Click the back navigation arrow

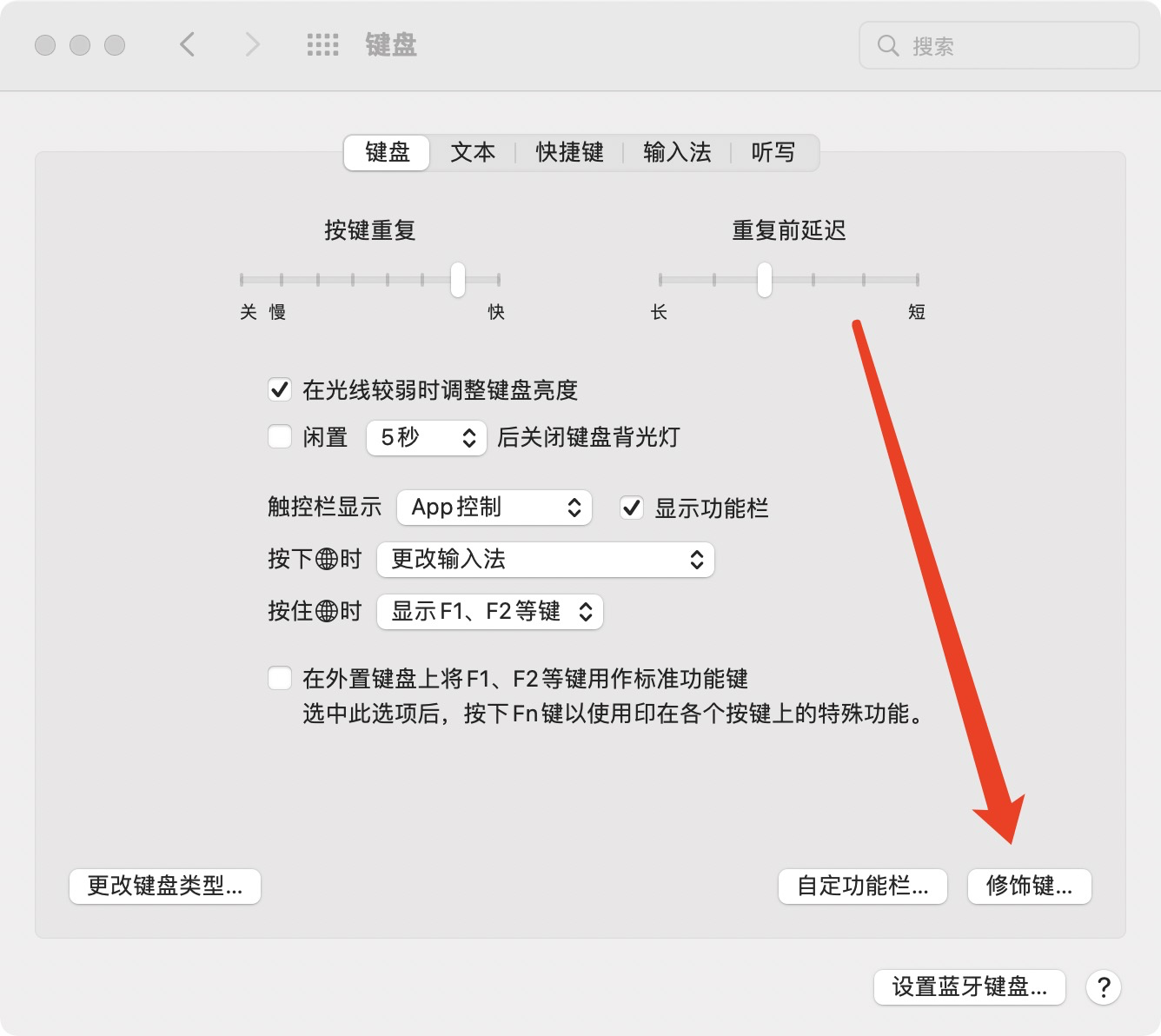188,44
